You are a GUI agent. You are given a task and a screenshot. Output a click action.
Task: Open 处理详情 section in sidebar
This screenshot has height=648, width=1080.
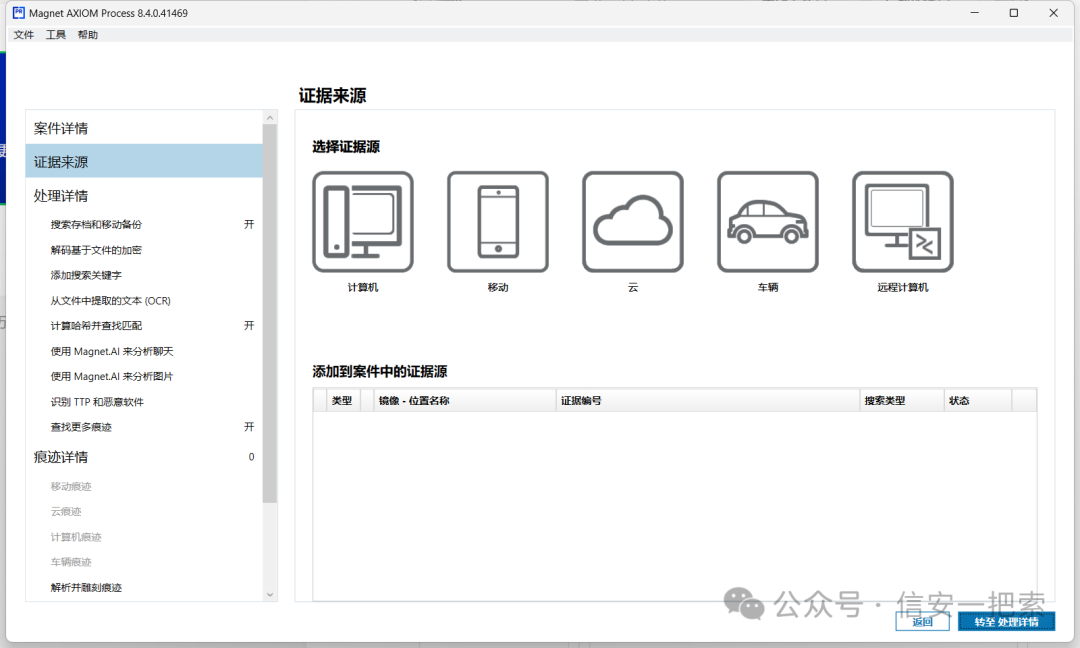pyautogui.click(x=144, y=196)
